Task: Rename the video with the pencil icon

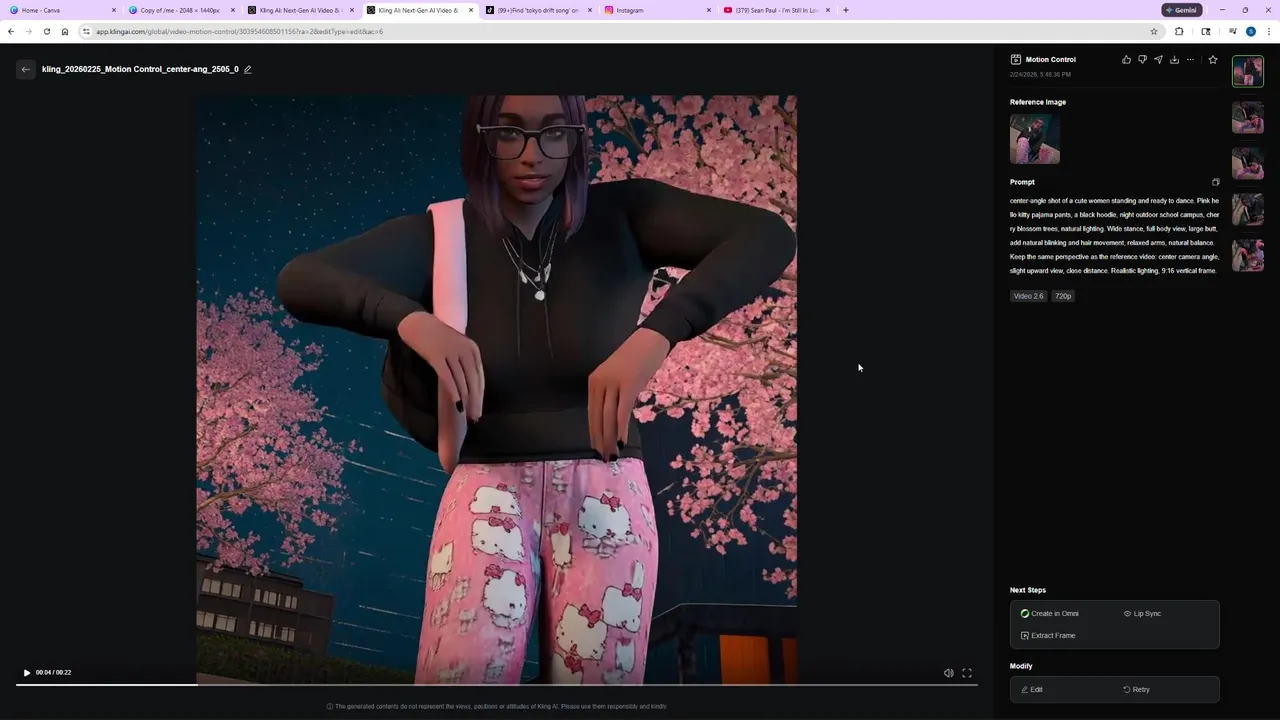Action: (247, 69)
